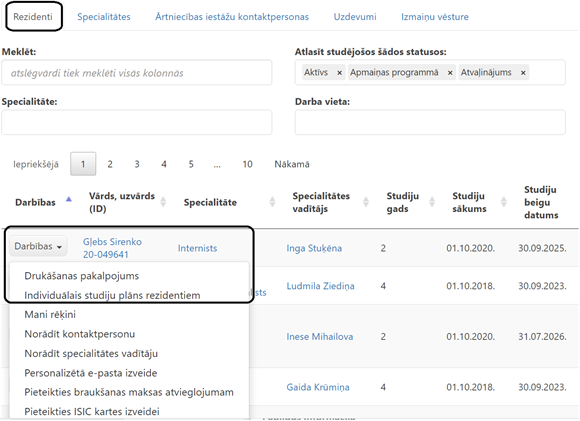Remove the Aktīvs status filter tag
The width and height of the screenshot is (580, 421).
[339, 73]
